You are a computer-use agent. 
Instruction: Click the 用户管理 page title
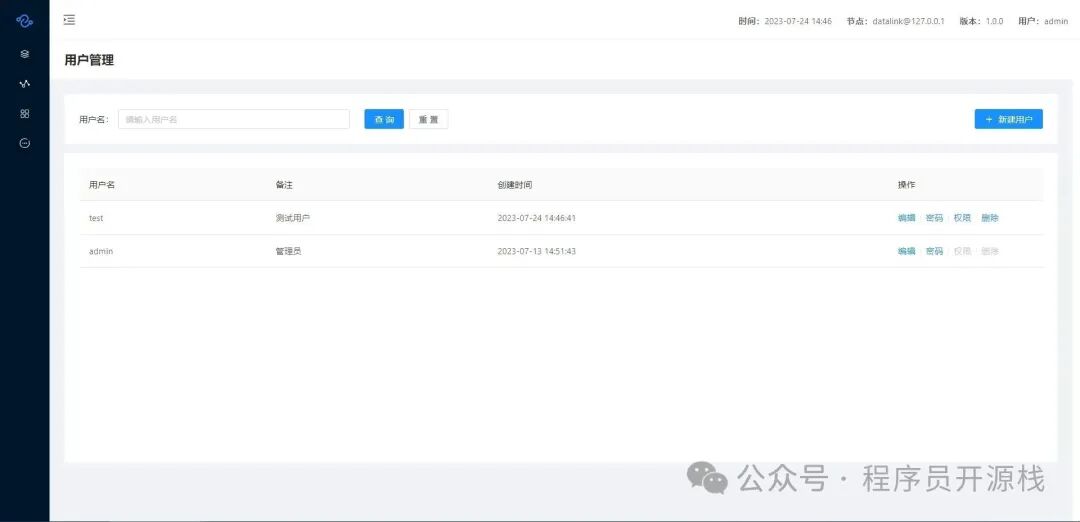(x=89, y=60)
